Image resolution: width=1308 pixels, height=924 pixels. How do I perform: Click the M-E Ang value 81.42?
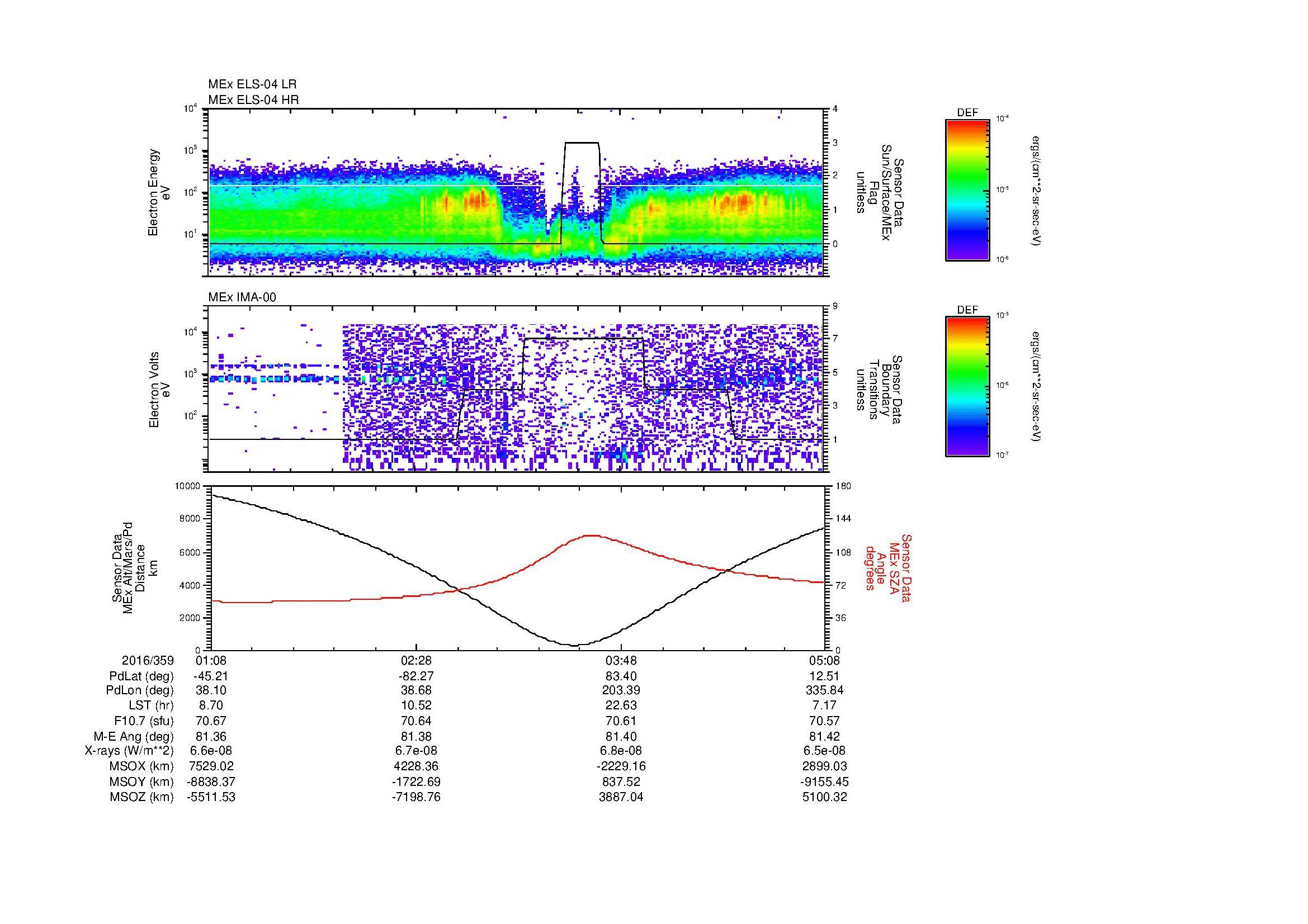pyautogui.click(x=825, y=736)
